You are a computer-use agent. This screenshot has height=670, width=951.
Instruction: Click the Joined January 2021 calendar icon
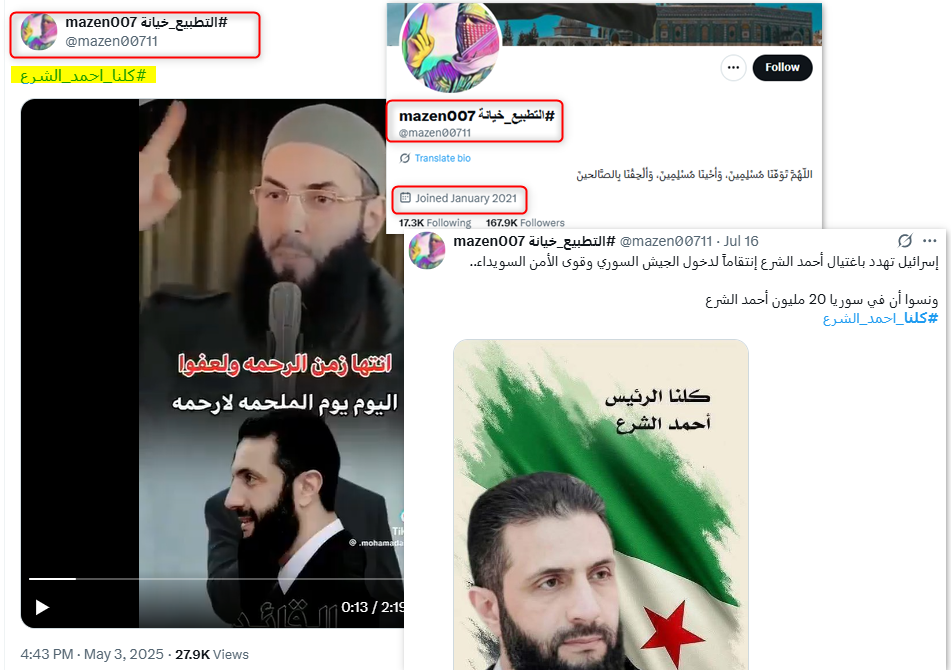405,198
